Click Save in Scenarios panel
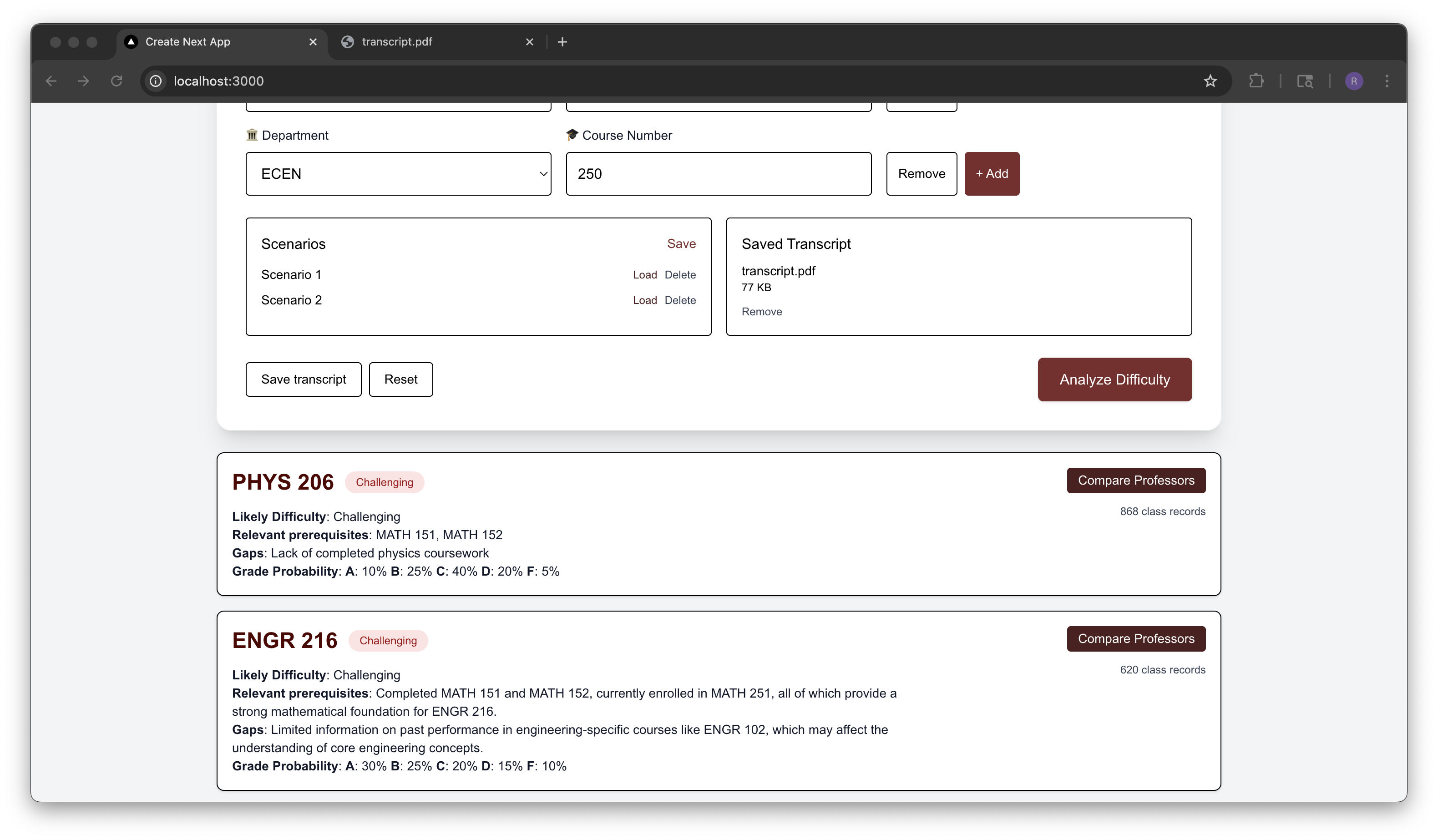Screen dimensions: 1438x840 (681, 243)
